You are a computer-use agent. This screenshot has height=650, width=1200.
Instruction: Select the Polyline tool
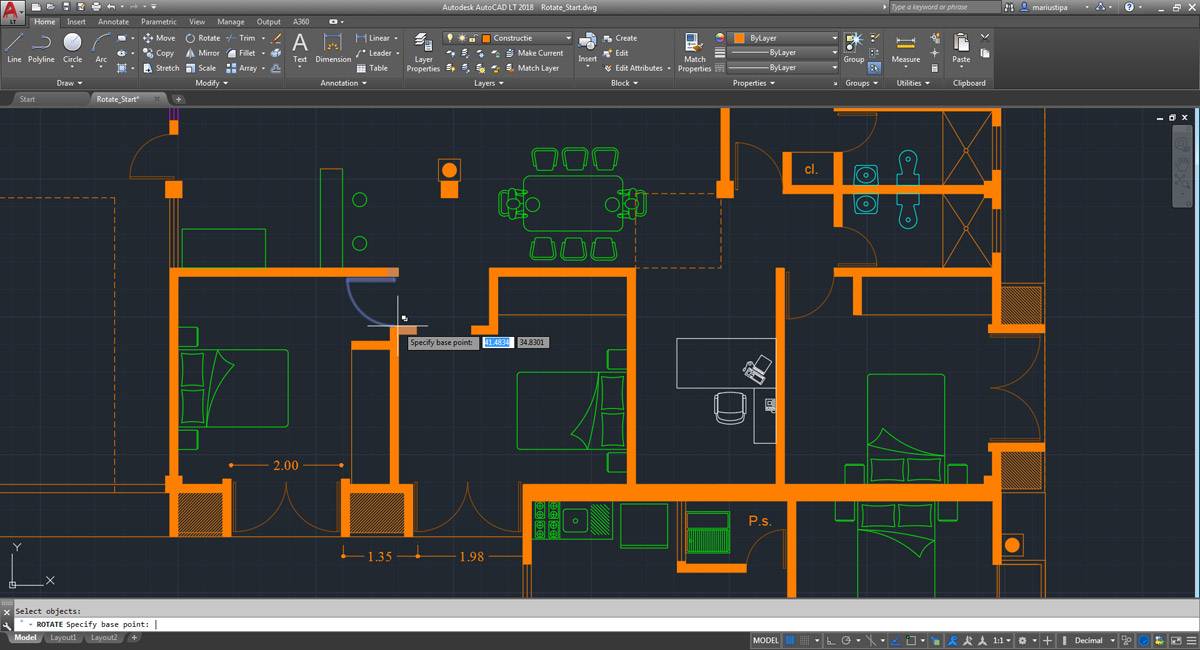(42, 47)
